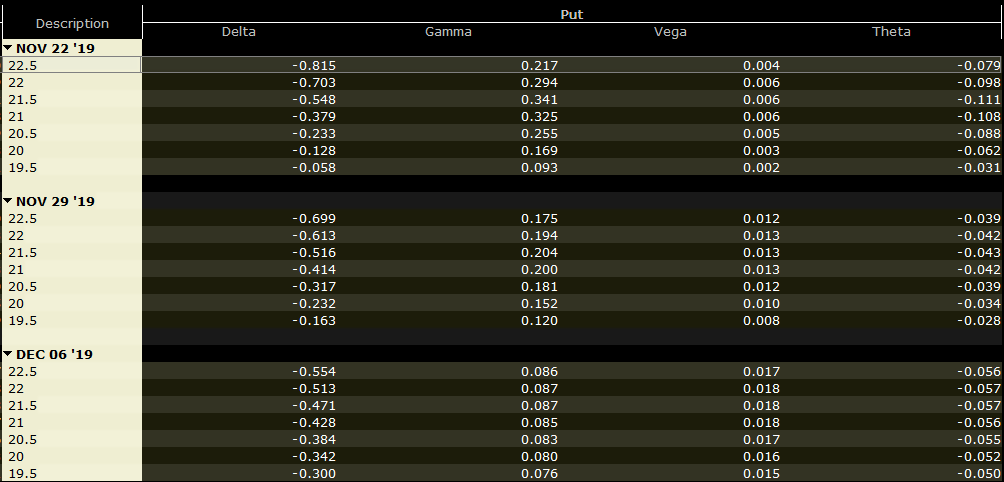Collapse the DEC 06 '19 expiry group
The height and width of the screenshot is (482, 1004).
coord(7,354)
